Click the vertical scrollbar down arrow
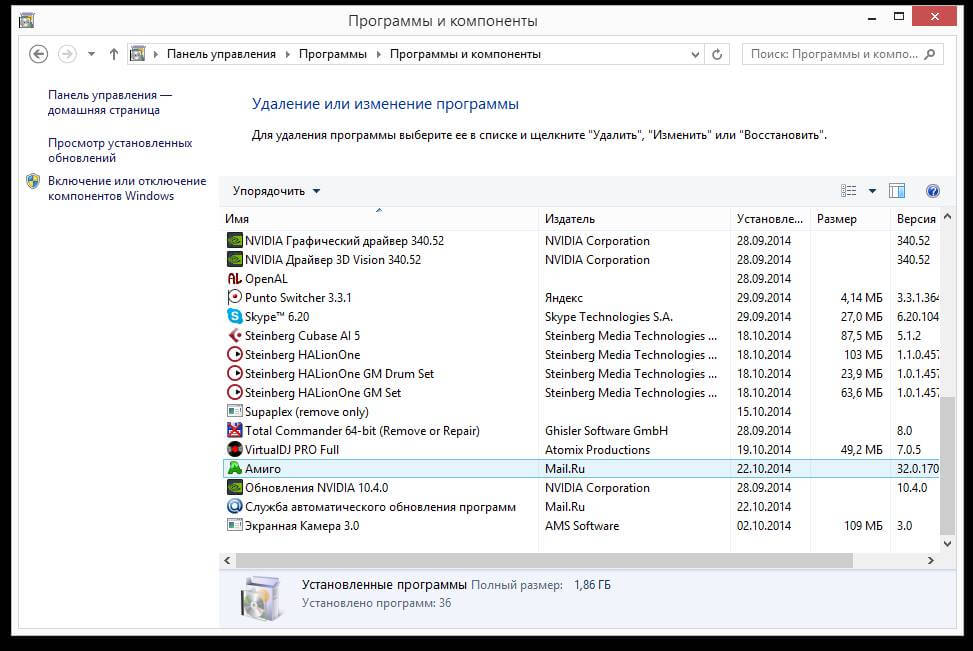The height and width of the screenshot is (651, 973). (x=947, y=544)
